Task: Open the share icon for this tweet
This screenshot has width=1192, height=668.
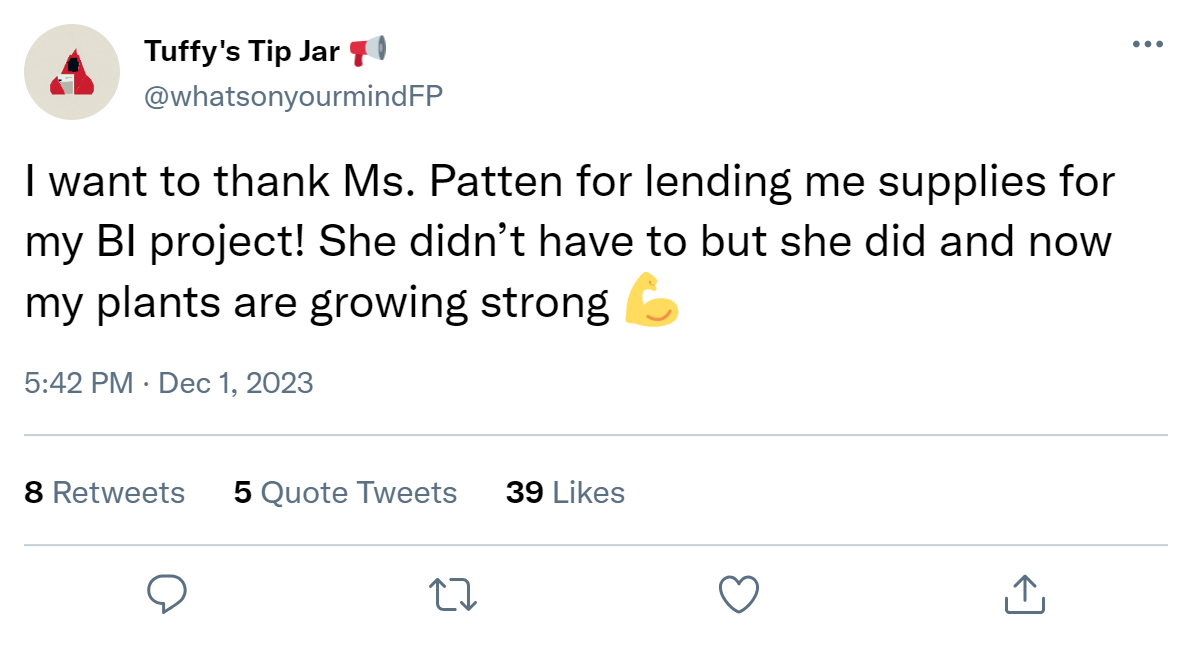Action: pyautogui.click(x=1024, y=594)
